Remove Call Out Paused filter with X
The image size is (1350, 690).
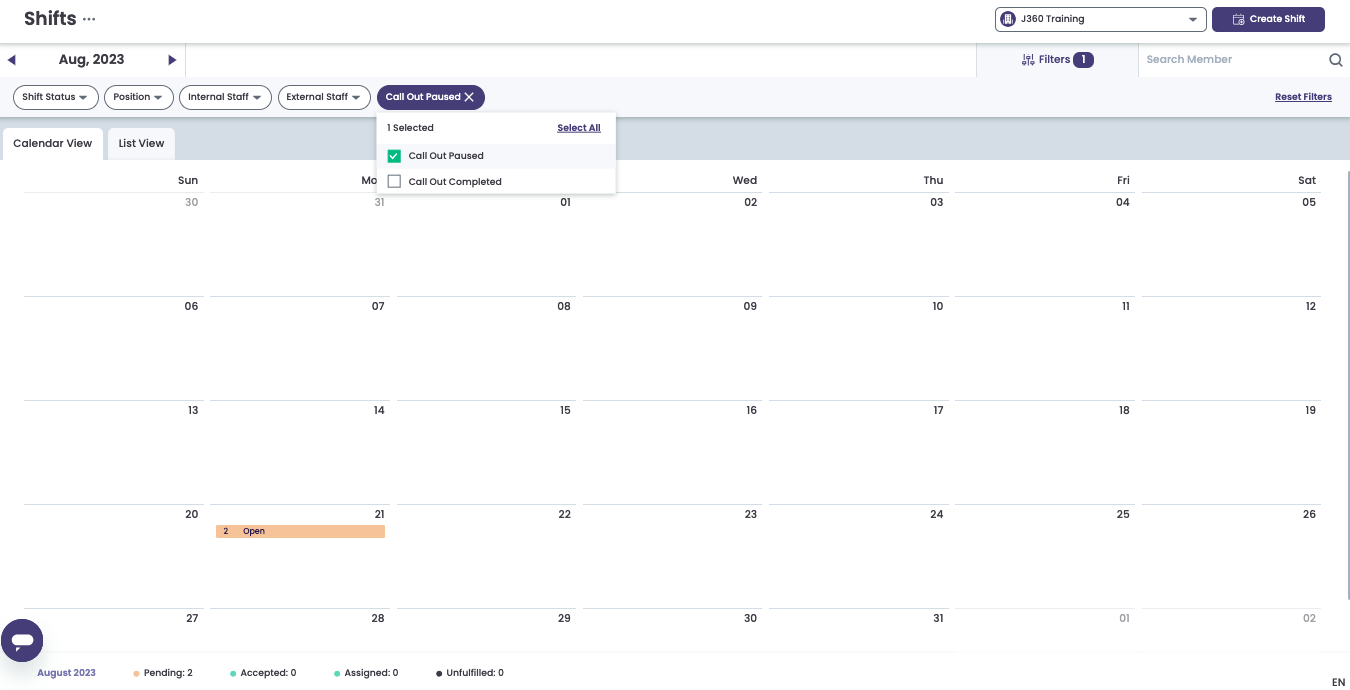[x=469, y=97]
